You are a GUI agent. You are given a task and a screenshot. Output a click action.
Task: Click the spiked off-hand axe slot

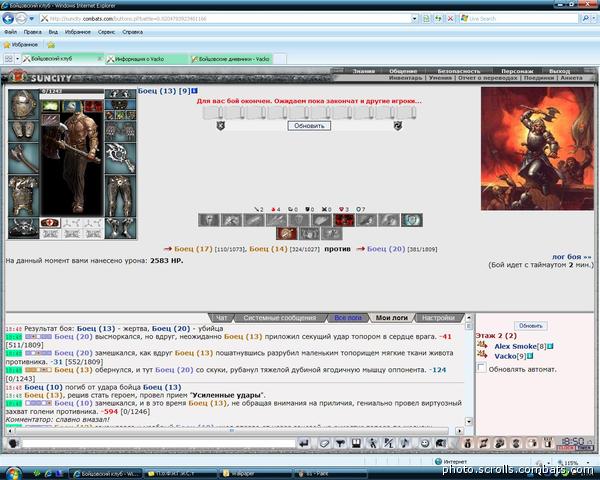120,158
